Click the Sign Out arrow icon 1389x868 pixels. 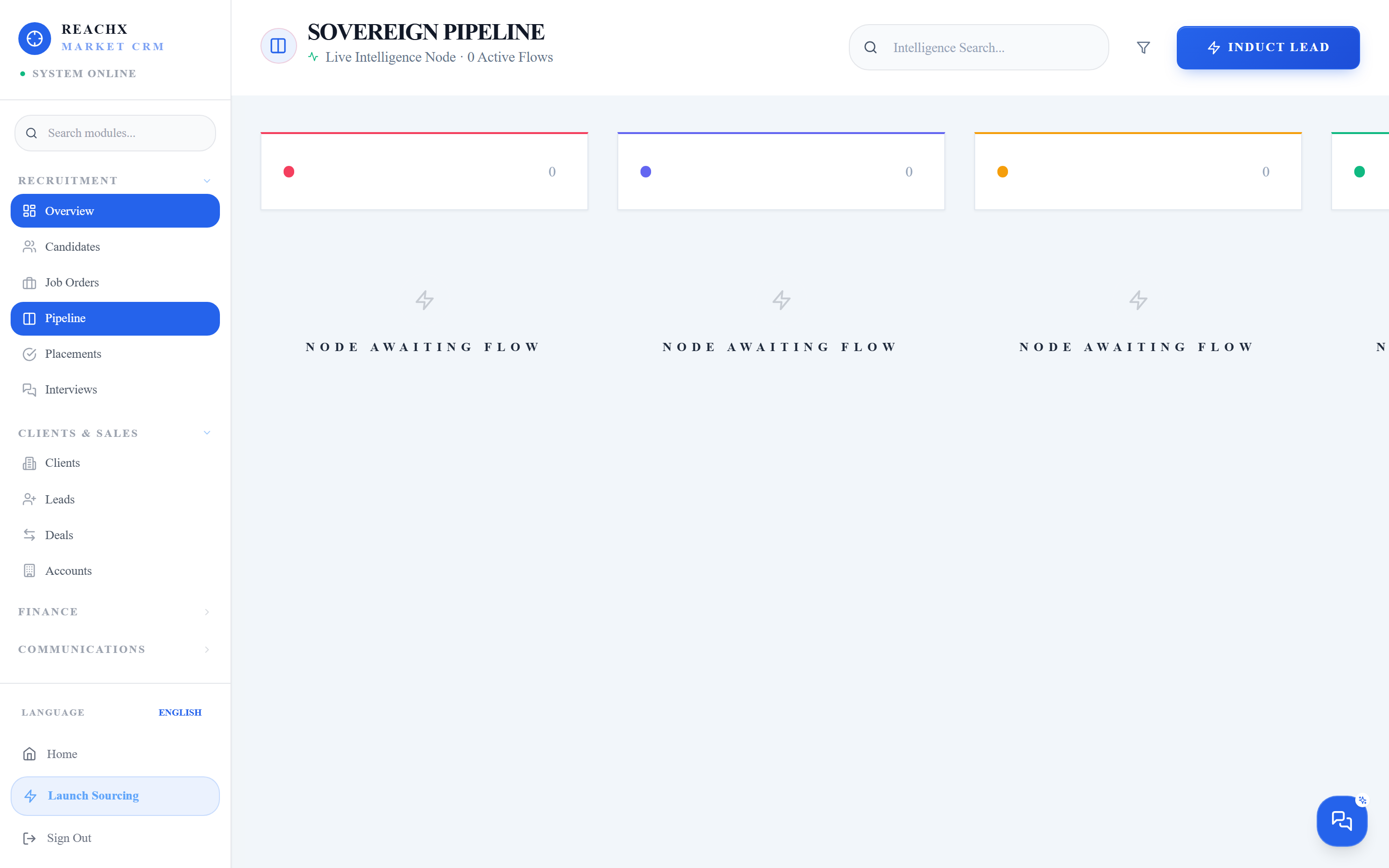tap(29, 839)
